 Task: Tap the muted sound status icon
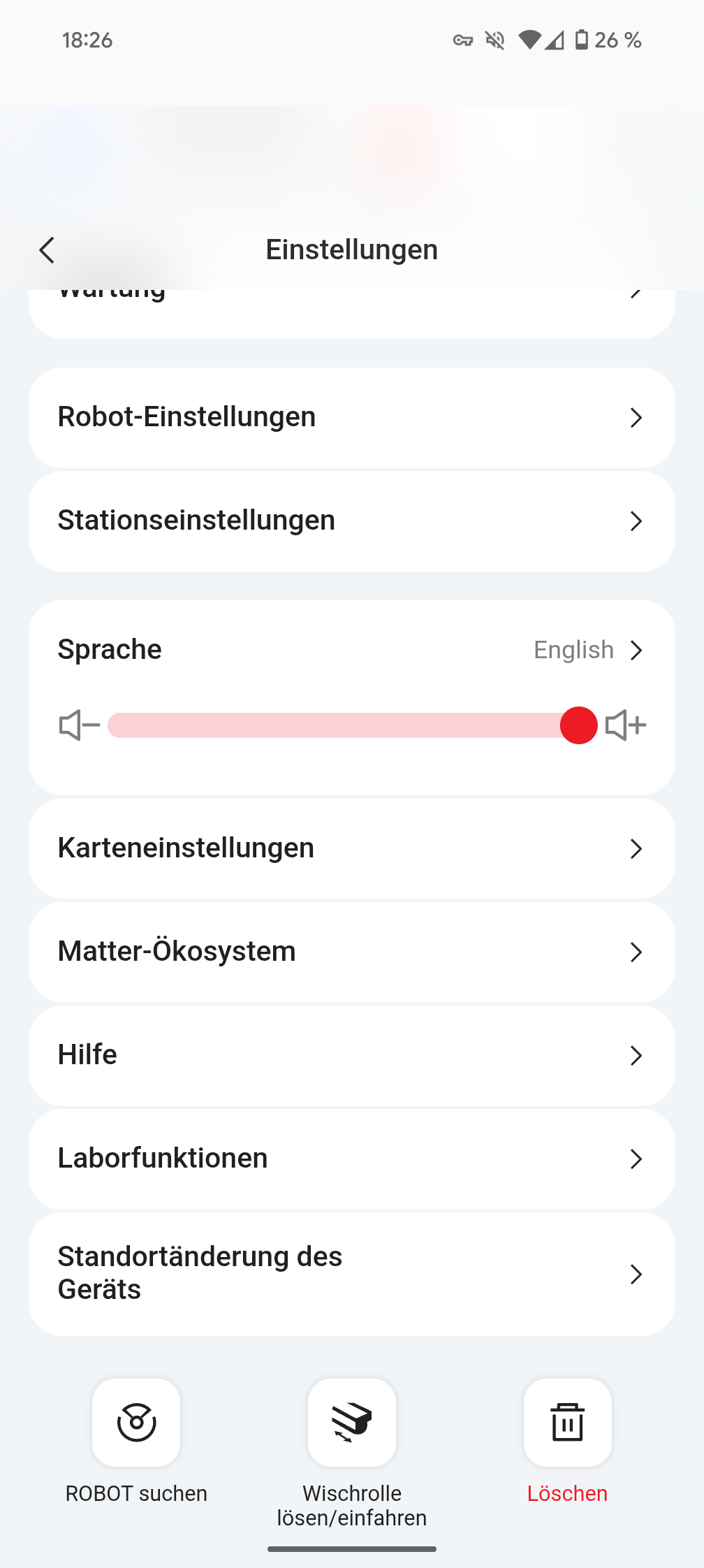(x=494, y=41)
